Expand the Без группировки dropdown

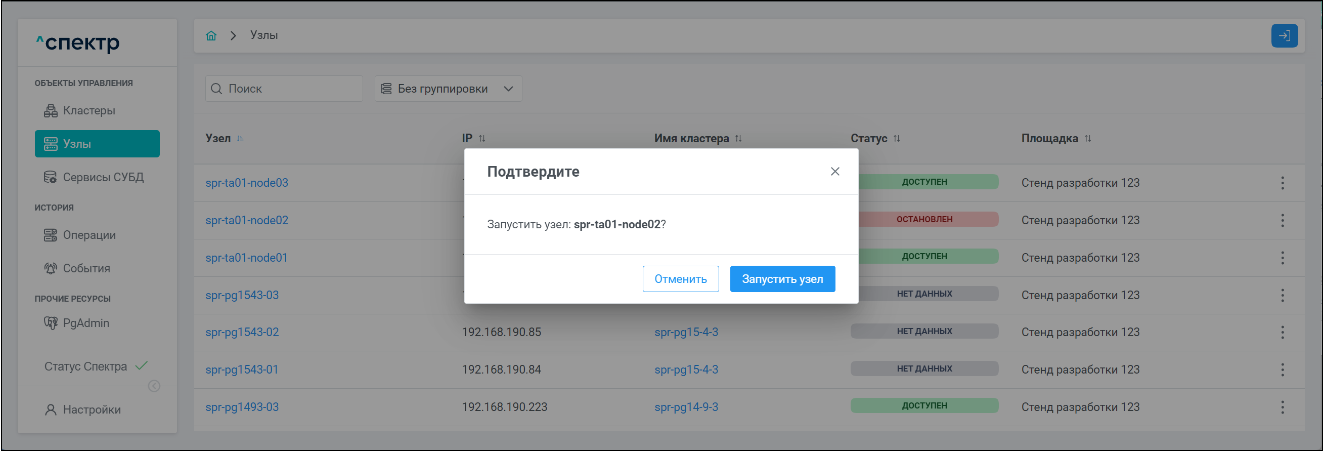(448, 89)
